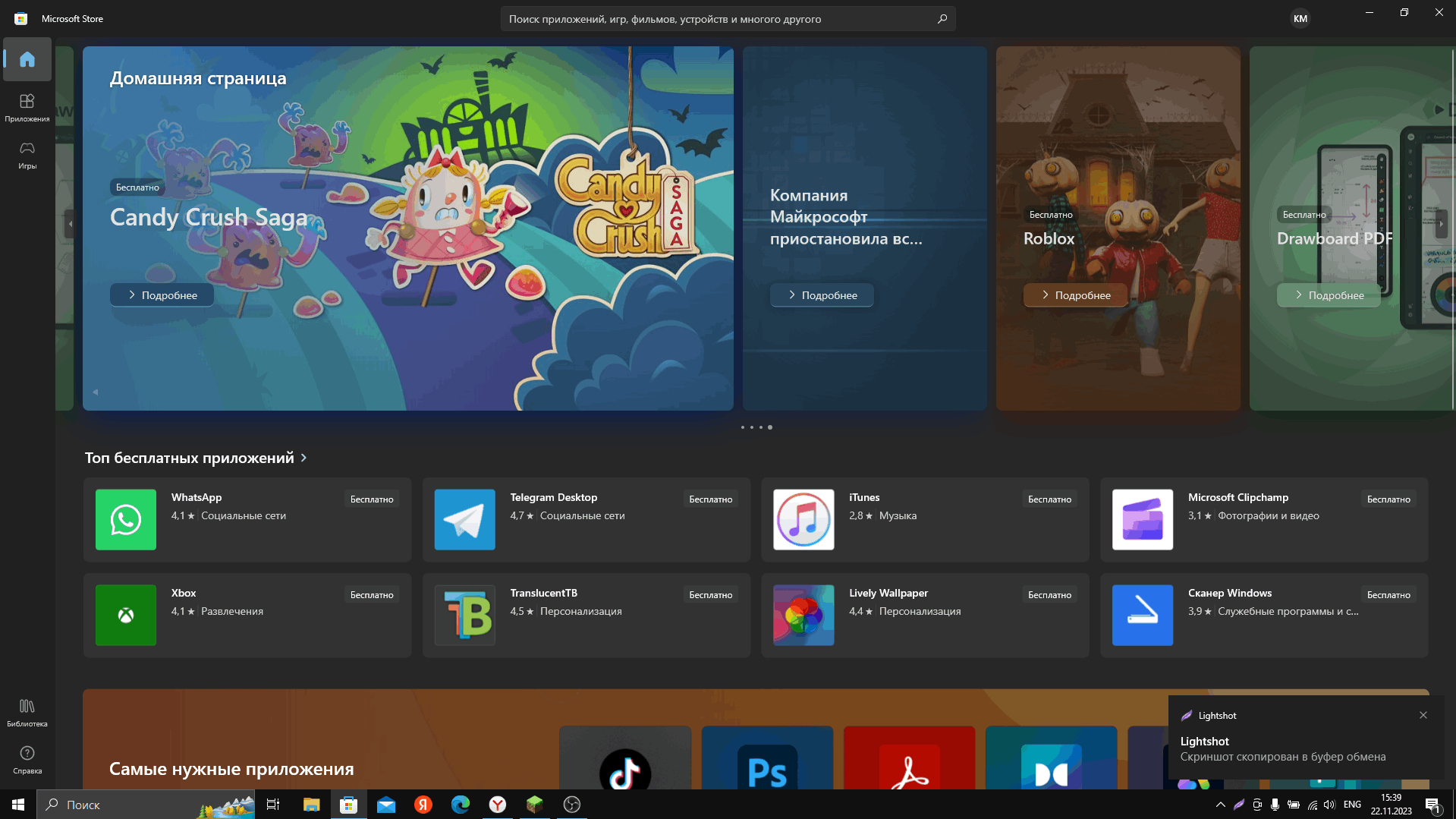
Task: Click the Microsoft Clipchamp app icon
Action: tap(1143, 520)
